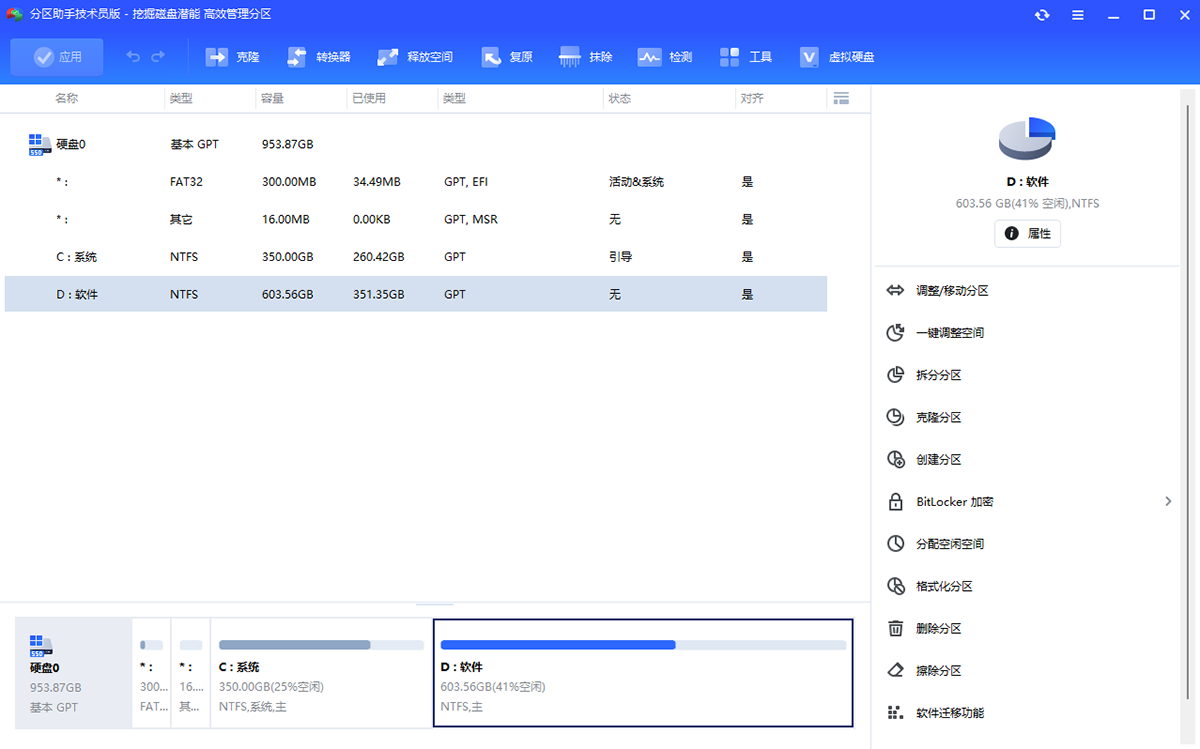The image size is (1200, 749).
Task: Select the 300MB FAT partition block in disk map
Action: pos(152,672)
